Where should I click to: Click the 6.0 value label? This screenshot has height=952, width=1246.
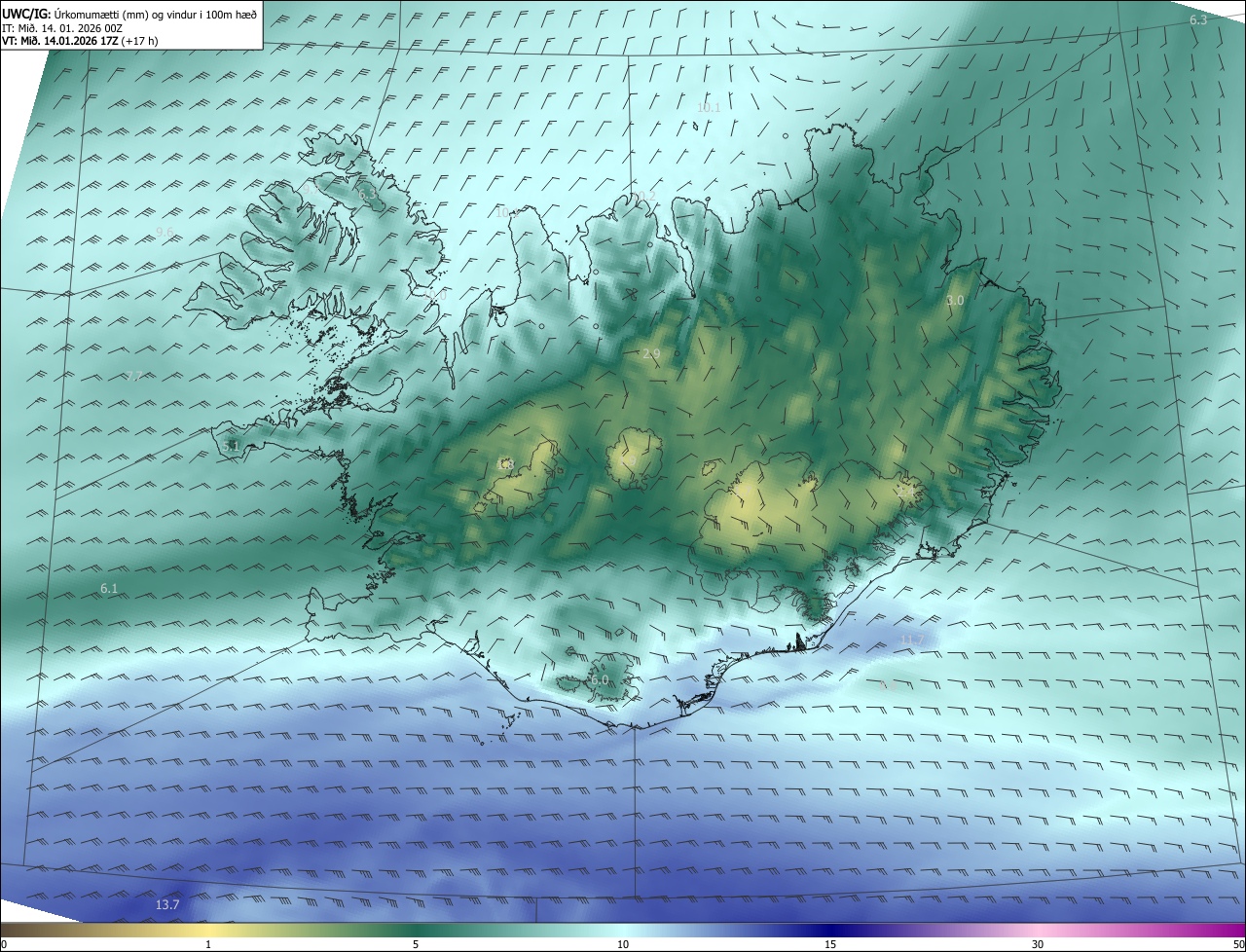click(600, 680)
